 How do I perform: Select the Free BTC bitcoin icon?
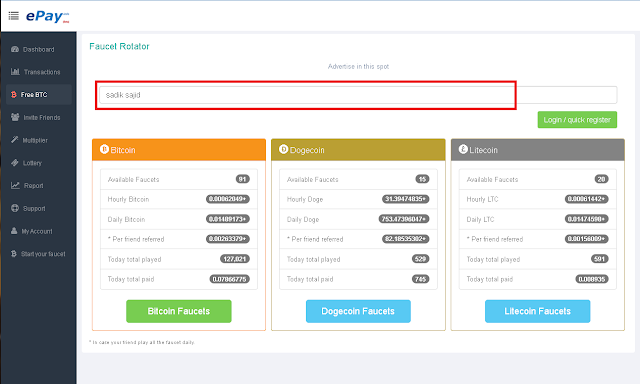tap(13, 95)
